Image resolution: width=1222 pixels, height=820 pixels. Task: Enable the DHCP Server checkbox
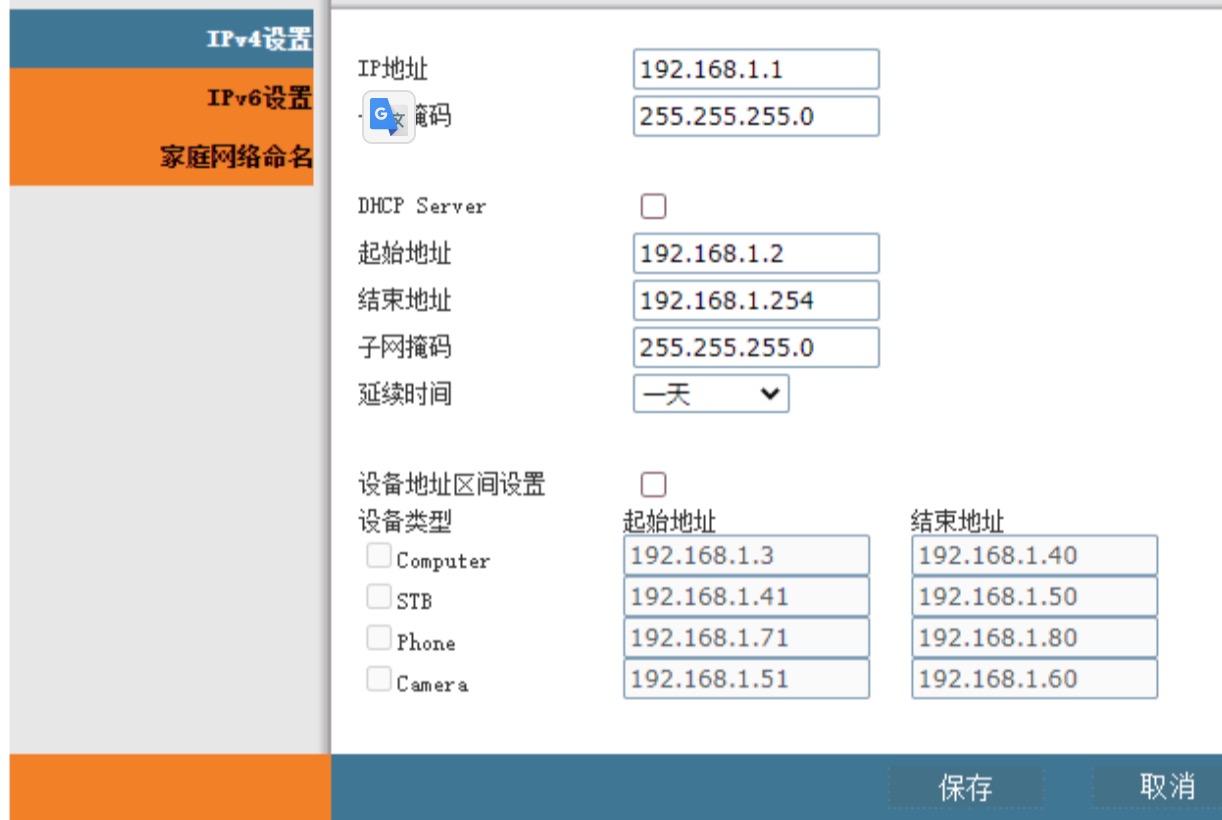click(x=653, y=207)
